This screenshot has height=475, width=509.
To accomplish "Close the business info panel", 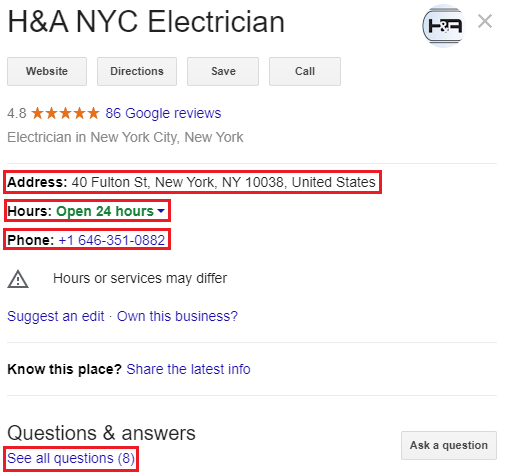I will 485,21.
